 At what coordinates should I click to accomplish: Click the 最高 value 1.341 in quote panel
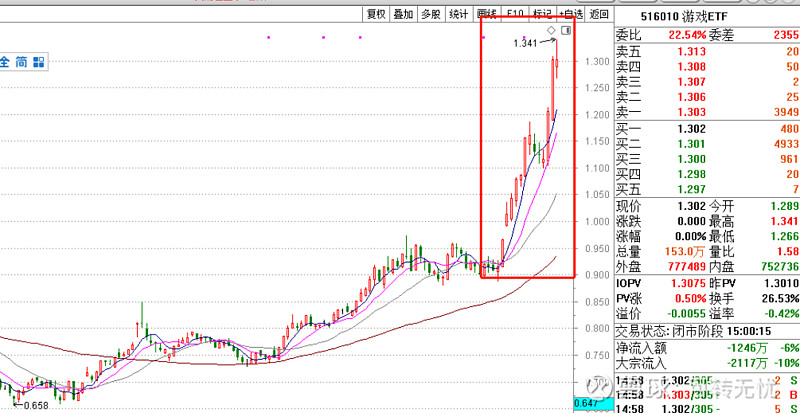tap(785, 222)
